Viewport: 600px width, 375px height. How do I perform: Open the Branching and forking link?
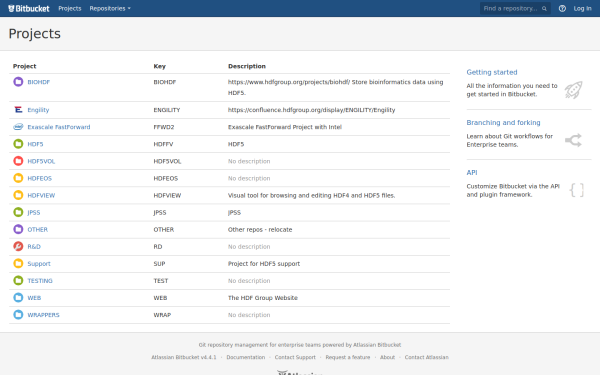pyautogui.click(x=503, y=122)
